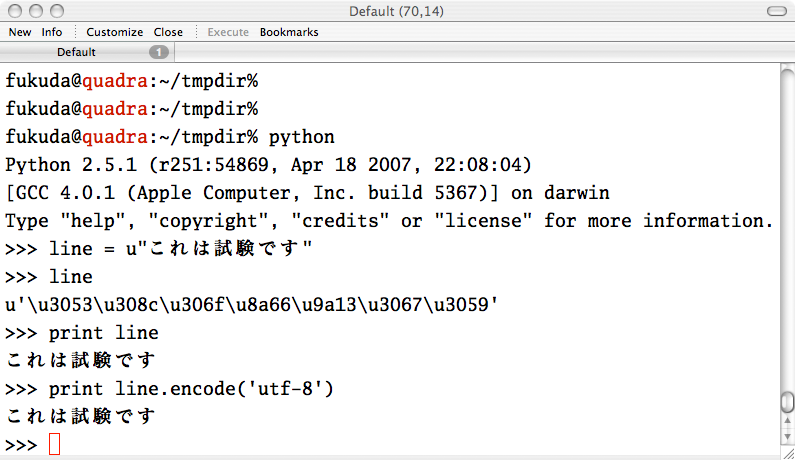Open the Info panel from toolbar

(x=52, y=32)
